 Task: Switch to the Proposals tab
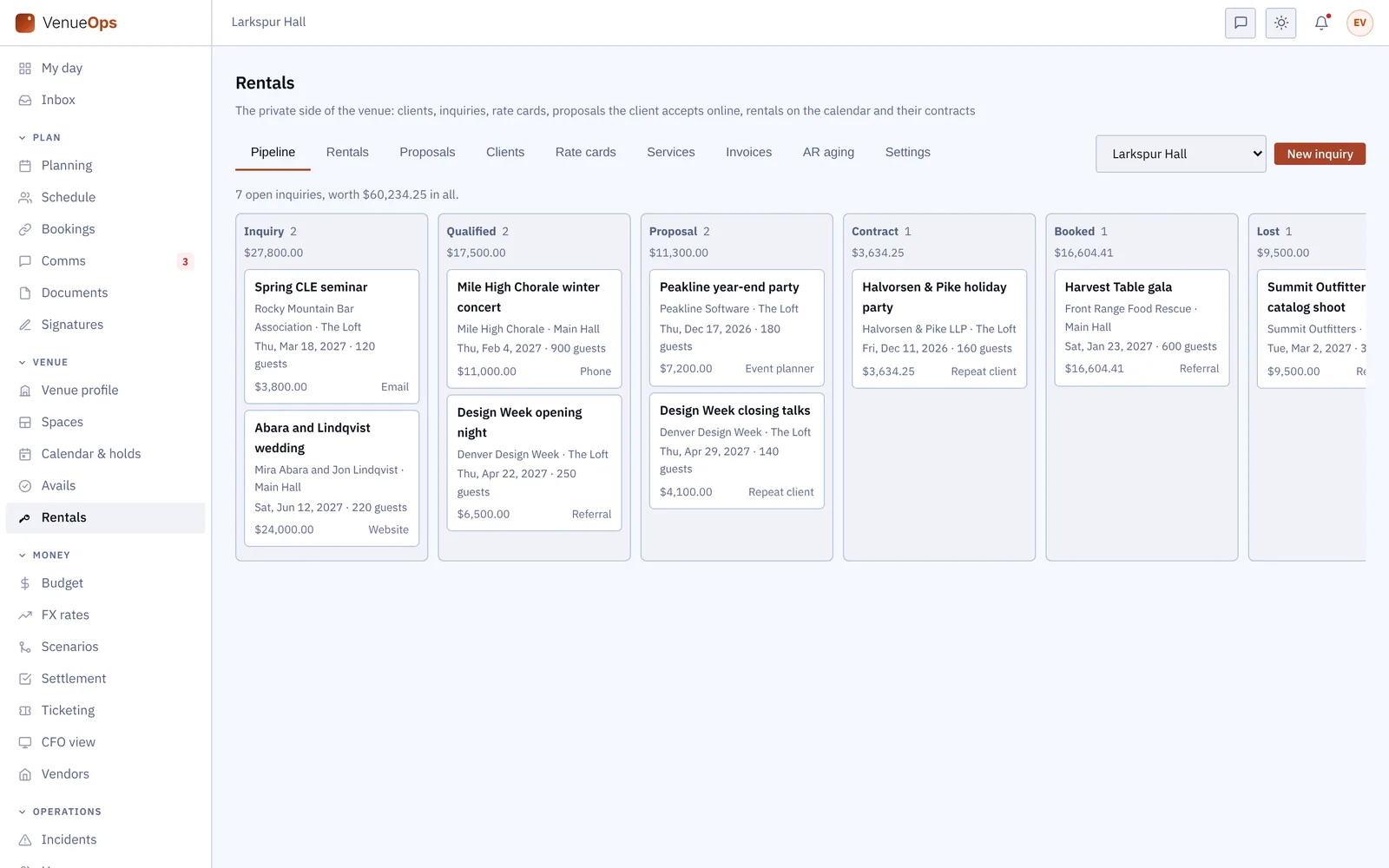point(427,152)
